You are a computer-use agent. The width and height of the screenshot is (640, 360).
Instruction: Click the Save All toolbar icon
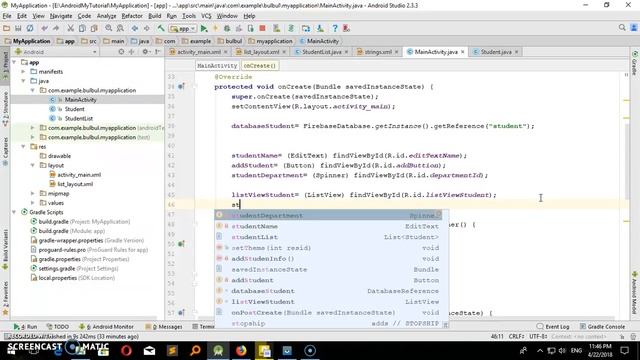pos(18,28)
